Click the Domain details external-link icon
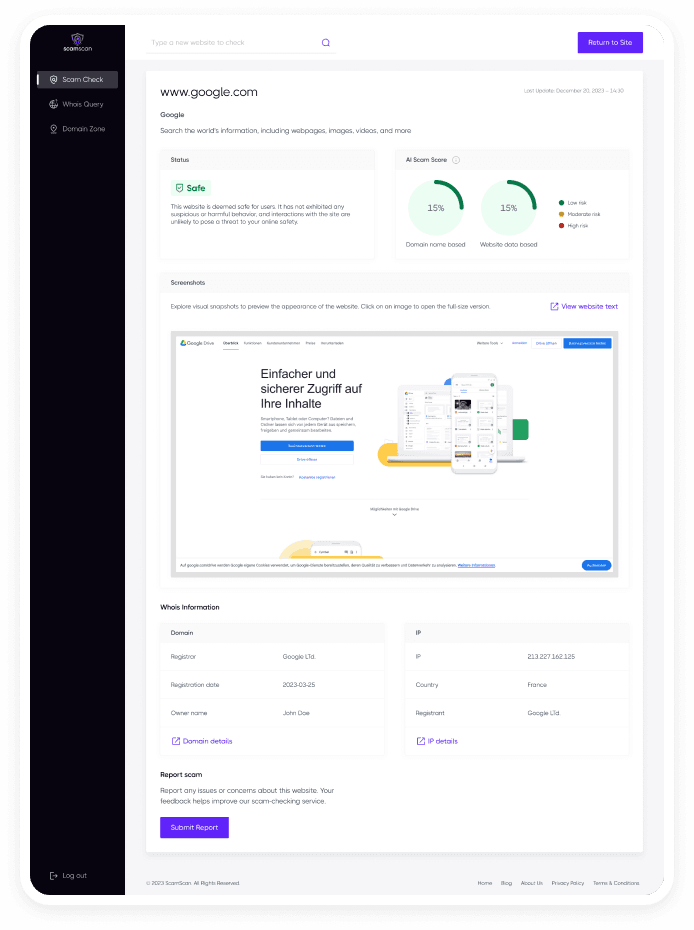Viewport: 694px width, 930px height. tap(176, 741)
